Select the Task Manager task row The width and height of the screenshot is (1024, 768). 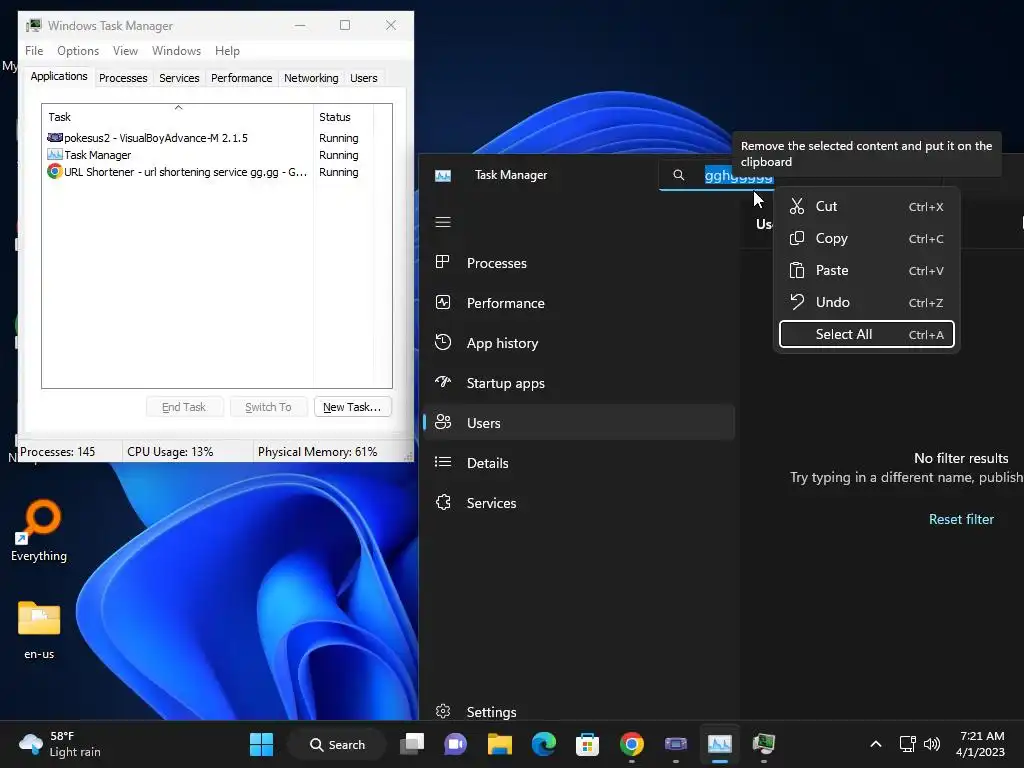209,155
